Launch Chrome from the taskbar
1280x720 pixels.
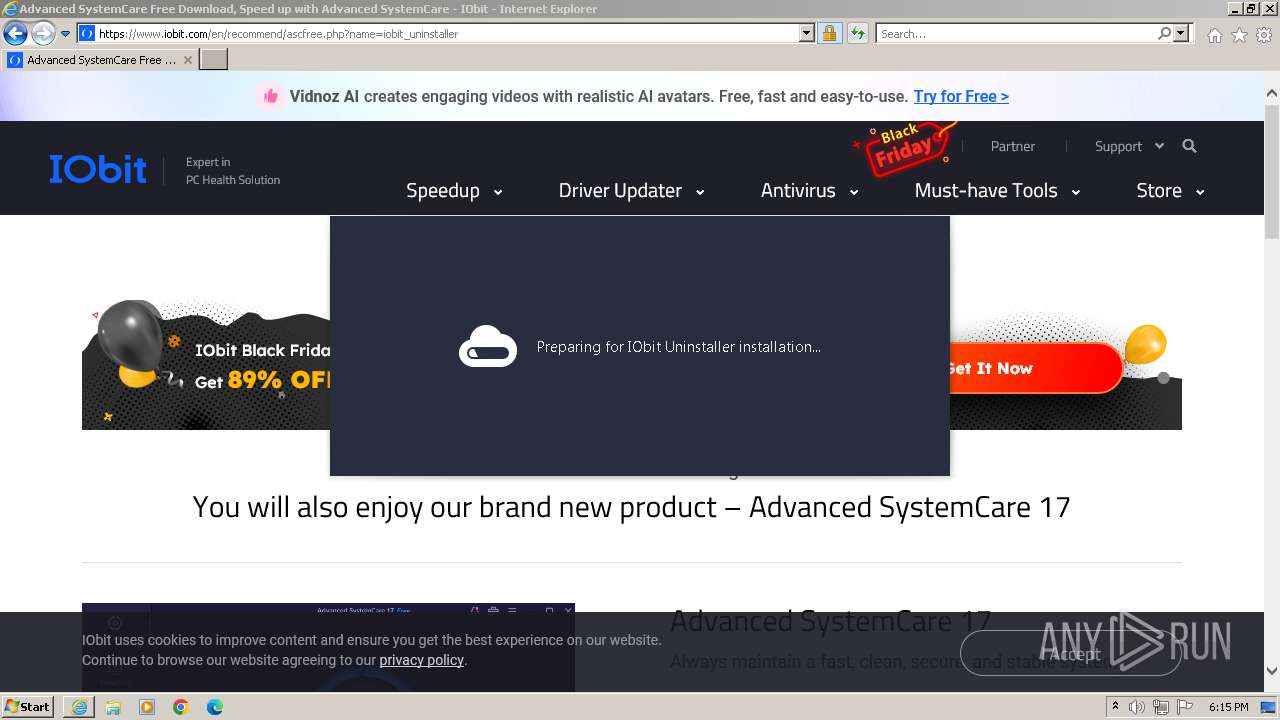pyautogui.click(x=181, y=707)
